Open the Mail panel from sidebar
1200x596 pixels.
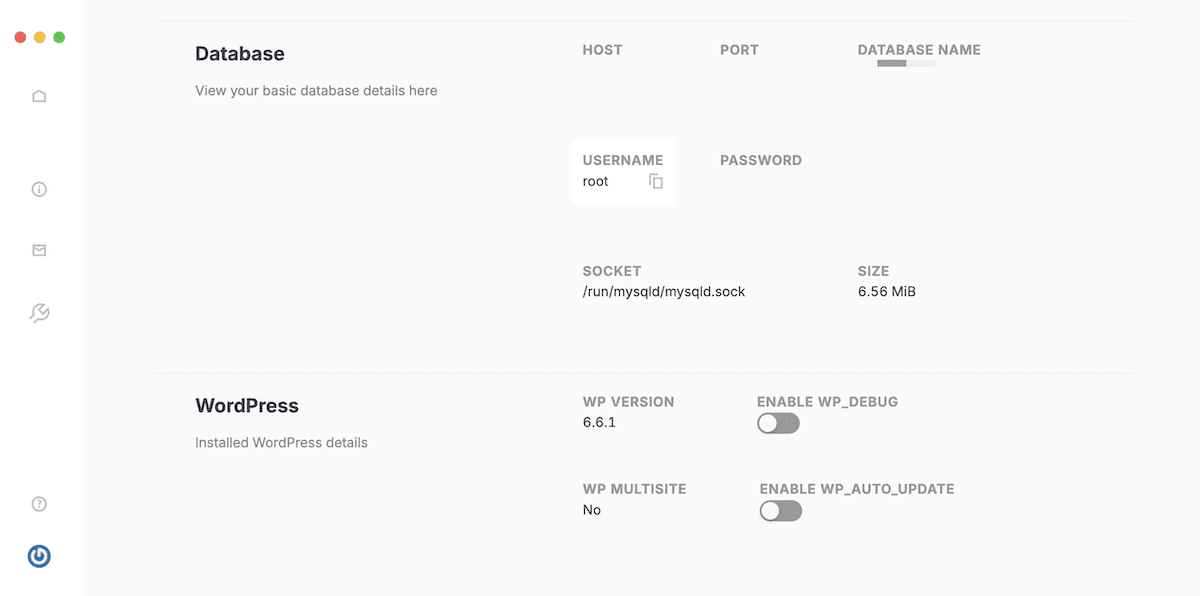[39, 250]
